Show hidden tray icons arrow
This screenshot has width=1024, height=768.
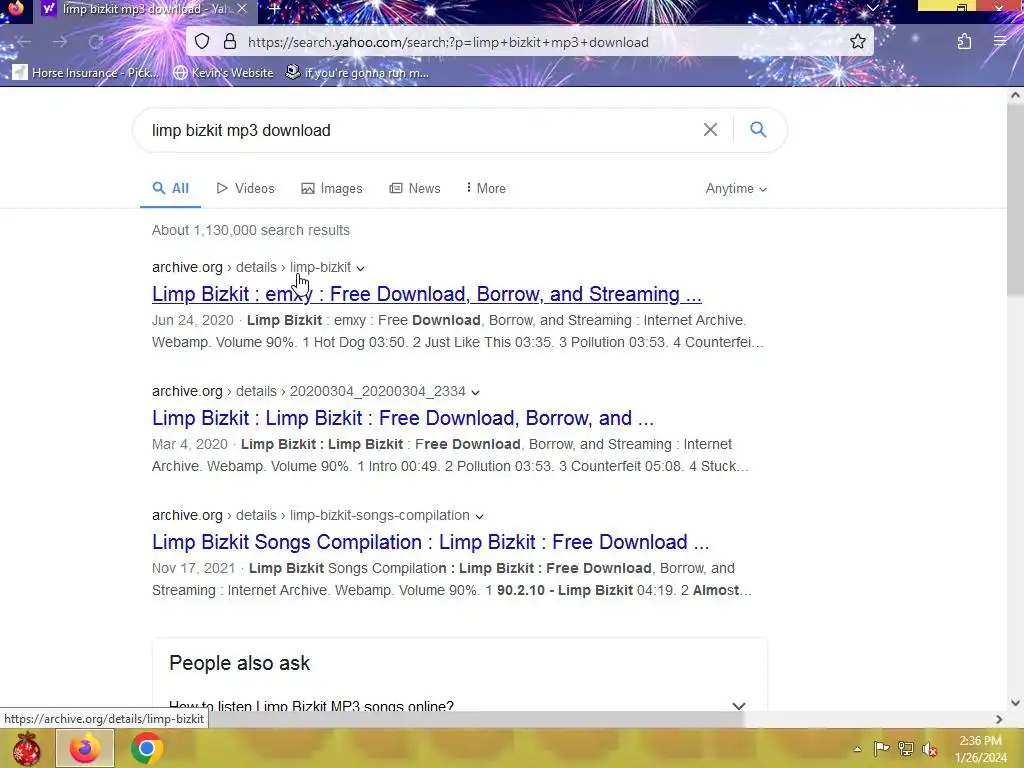tap(857, 749)
